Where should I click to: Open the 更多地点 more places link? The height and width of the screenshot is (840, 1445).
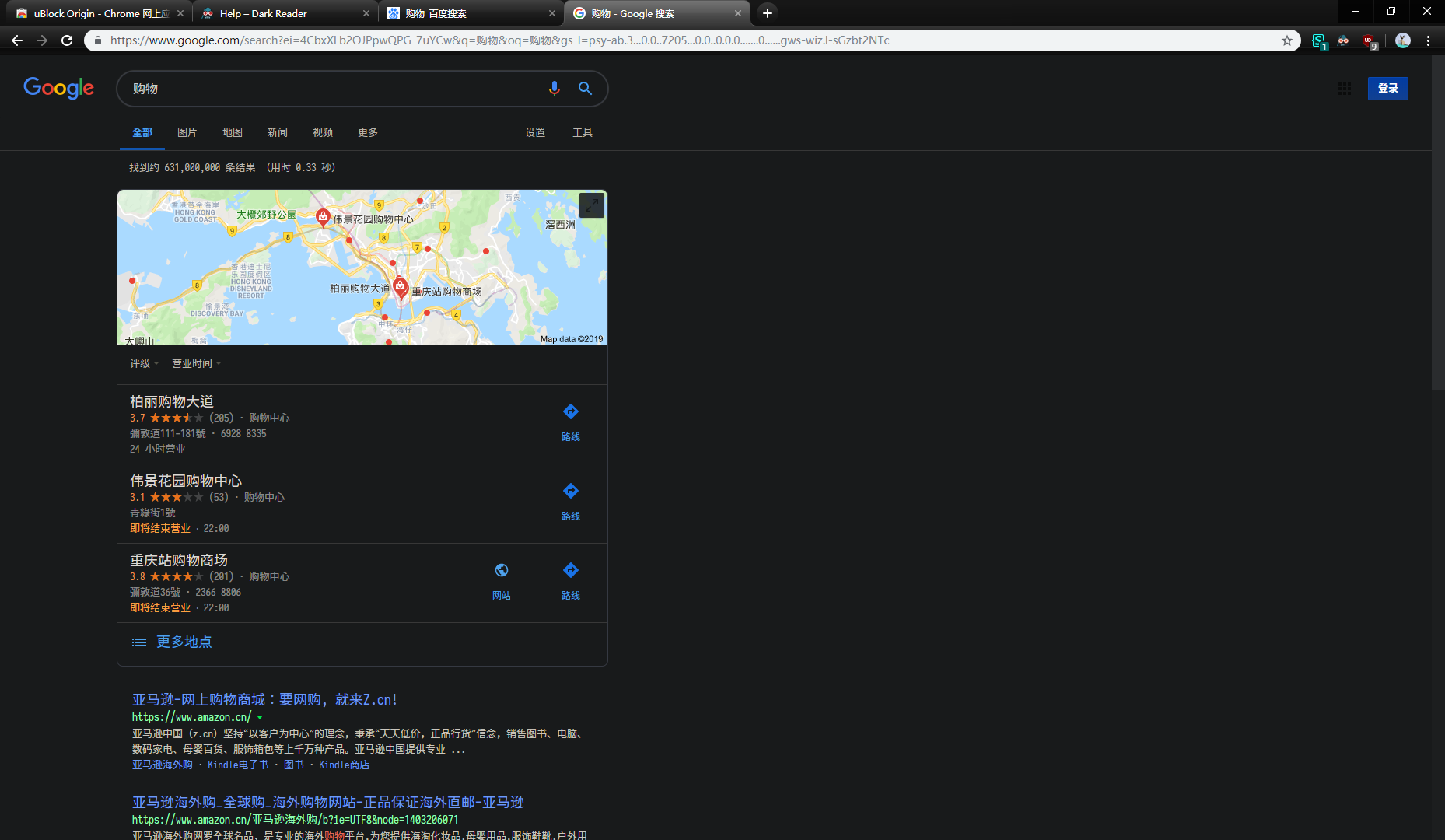coord(184,642)
